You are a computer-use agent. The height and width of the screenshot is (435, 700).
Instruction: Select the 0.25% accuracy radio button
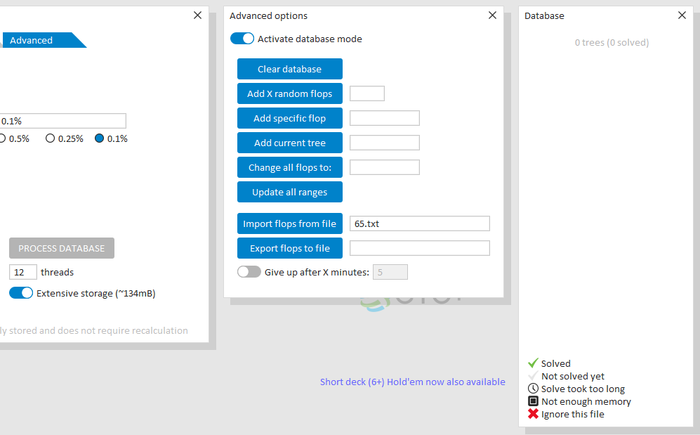point(50,138)
